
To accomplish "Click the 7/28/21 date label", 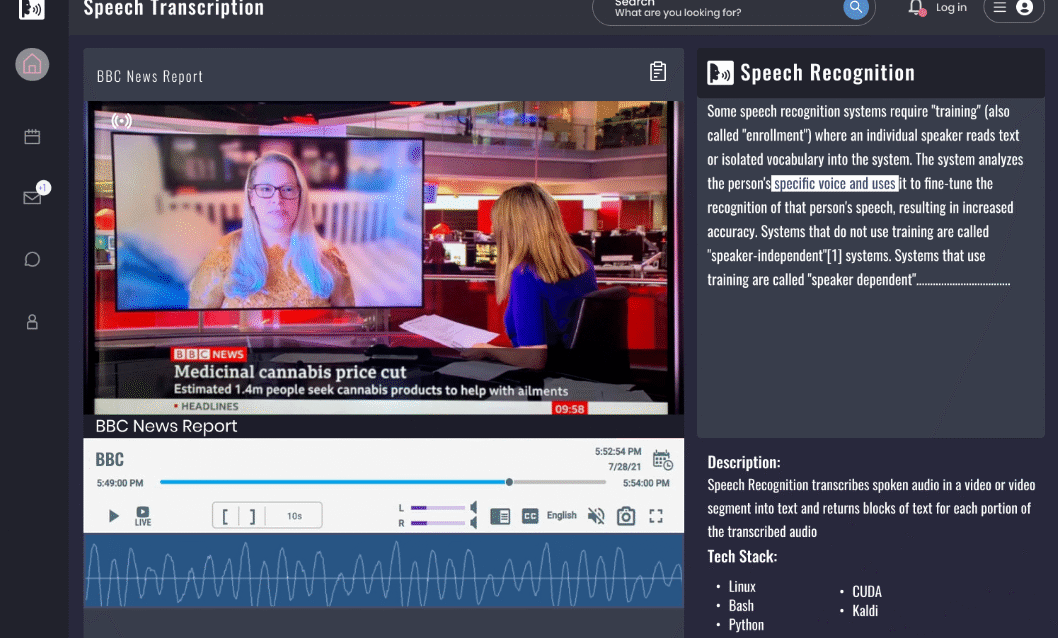I will (625, 467).
